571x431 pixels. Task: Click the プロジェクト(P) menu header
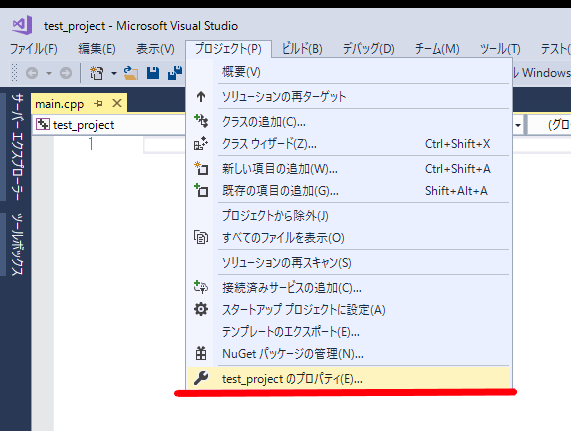point(228,48)
